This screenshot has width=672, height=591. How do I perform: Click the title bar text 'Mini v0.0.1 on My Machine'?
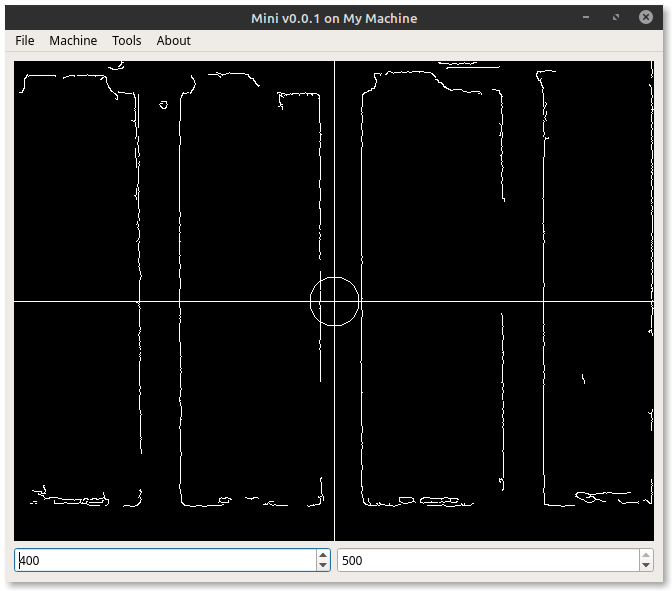tap(334, 18)
